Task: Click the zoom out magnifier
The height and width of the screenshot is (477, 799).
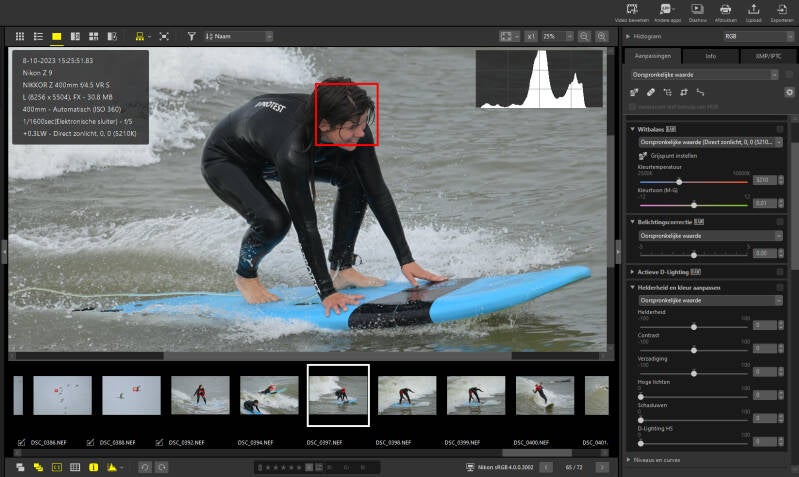Action: [584, 36]
